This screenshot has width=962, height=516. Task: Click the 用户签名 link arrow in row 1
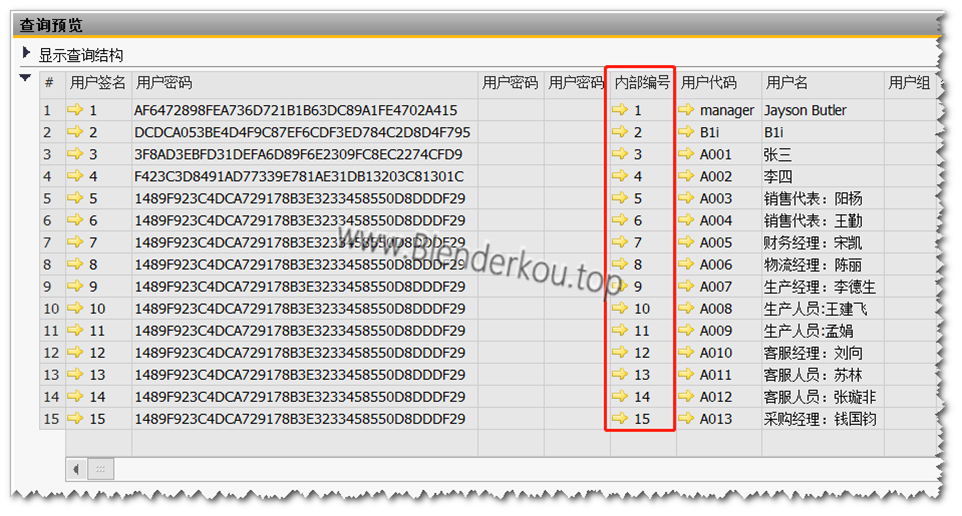click(76, 110)
